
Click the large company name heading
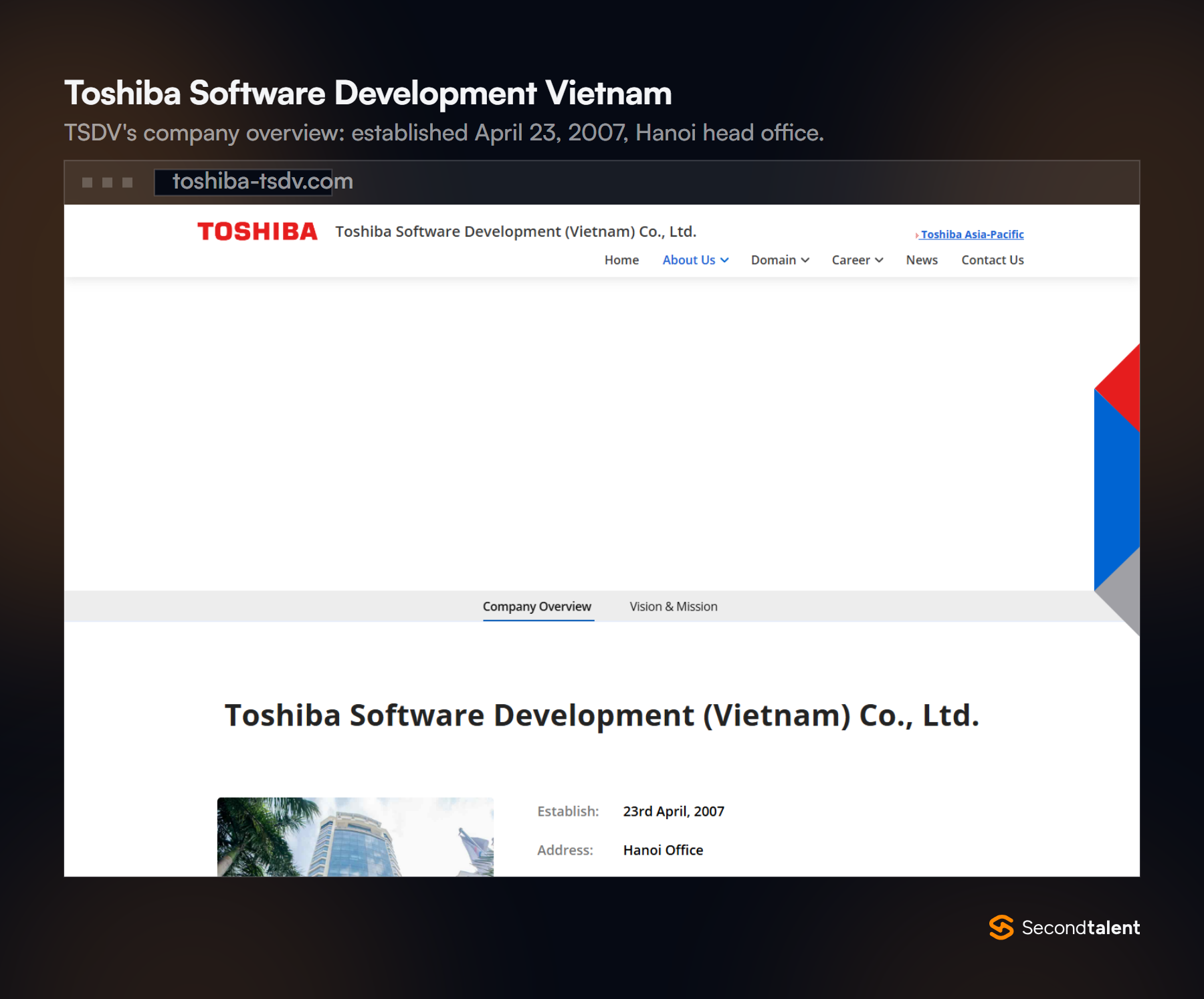click(x=602, y=715)
